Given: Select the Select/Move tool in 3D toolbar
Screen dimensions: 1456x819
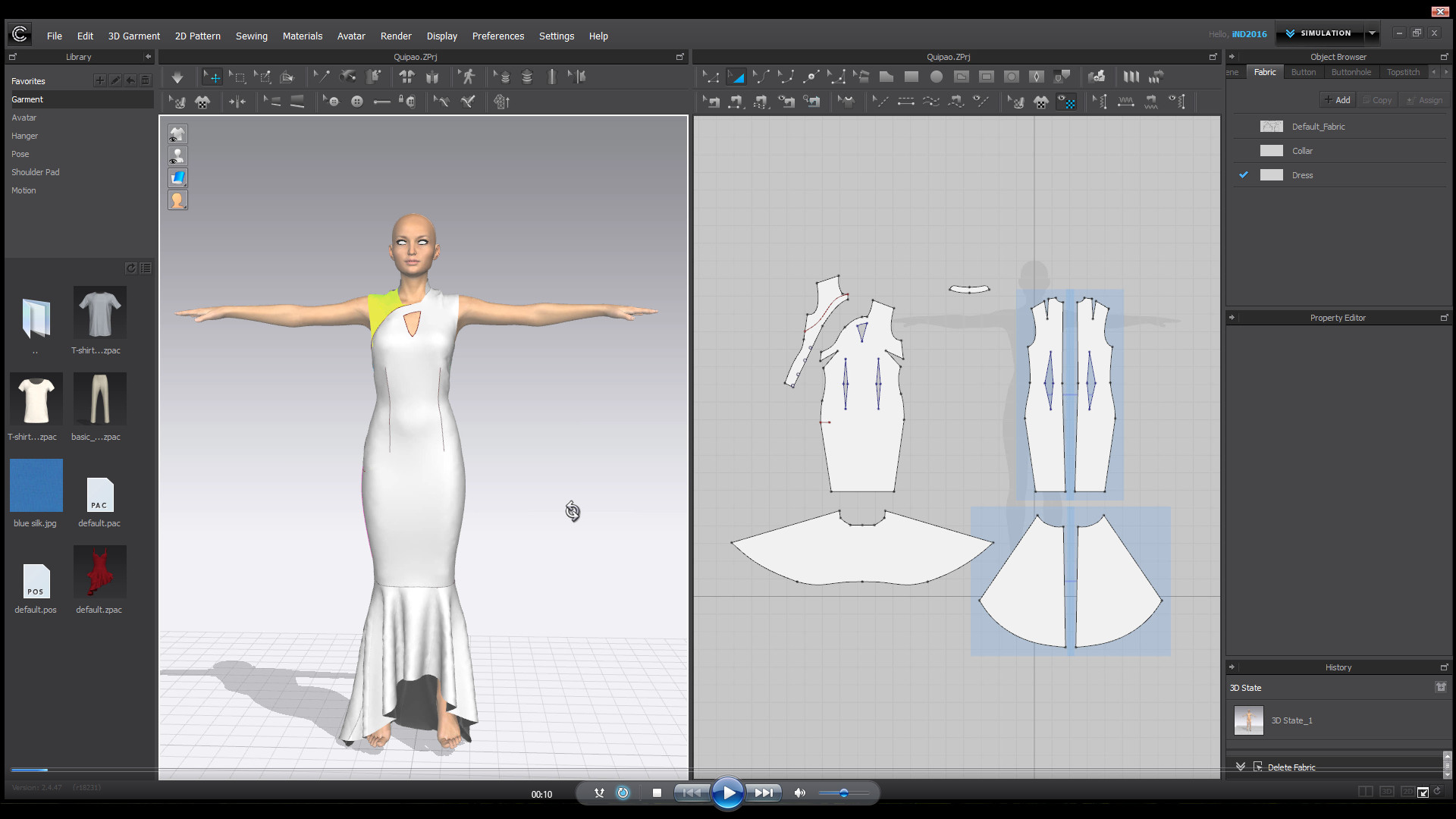Looking at the screenshot, I should pos(212,77).
